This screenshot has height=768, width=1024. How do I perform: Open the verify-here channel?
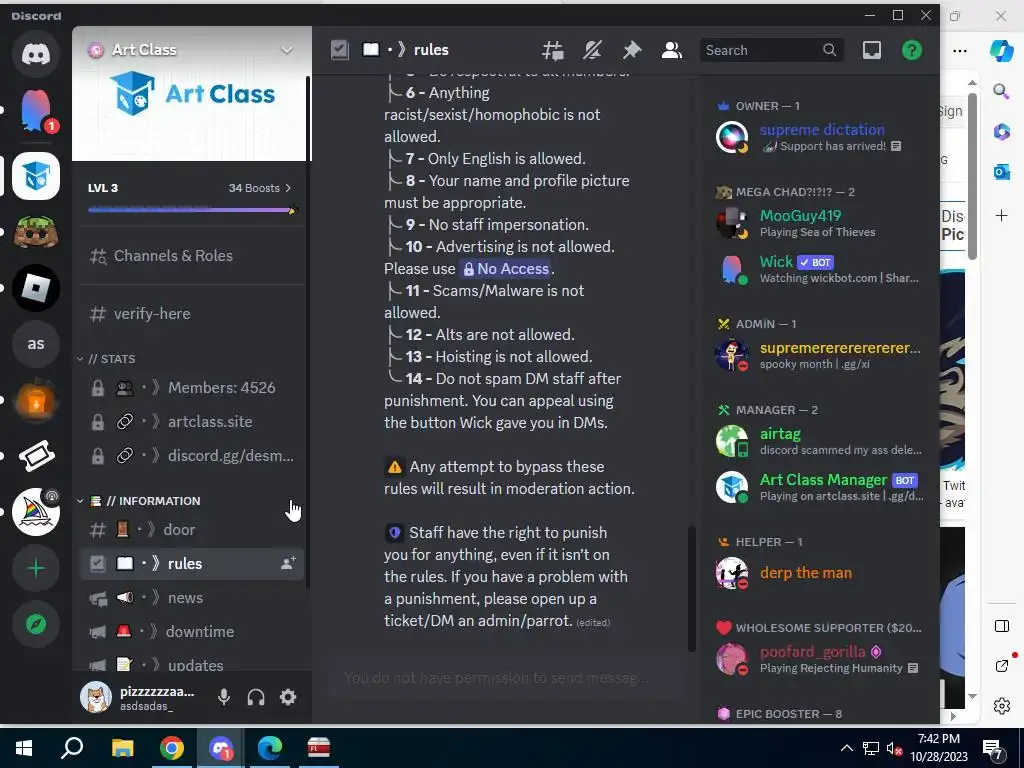coord(192,313)
